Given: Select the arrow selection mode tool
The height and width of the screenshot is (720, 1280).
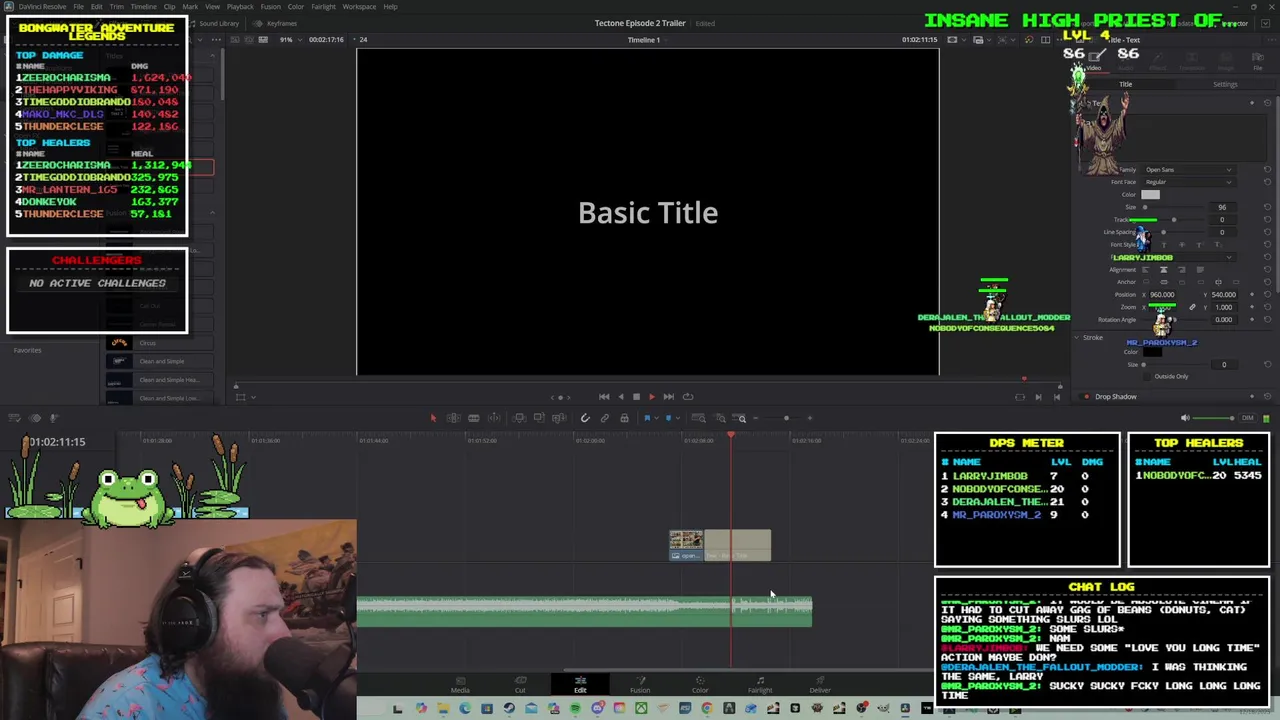Looking at the screenshot, I should click(x=433, y=418).
